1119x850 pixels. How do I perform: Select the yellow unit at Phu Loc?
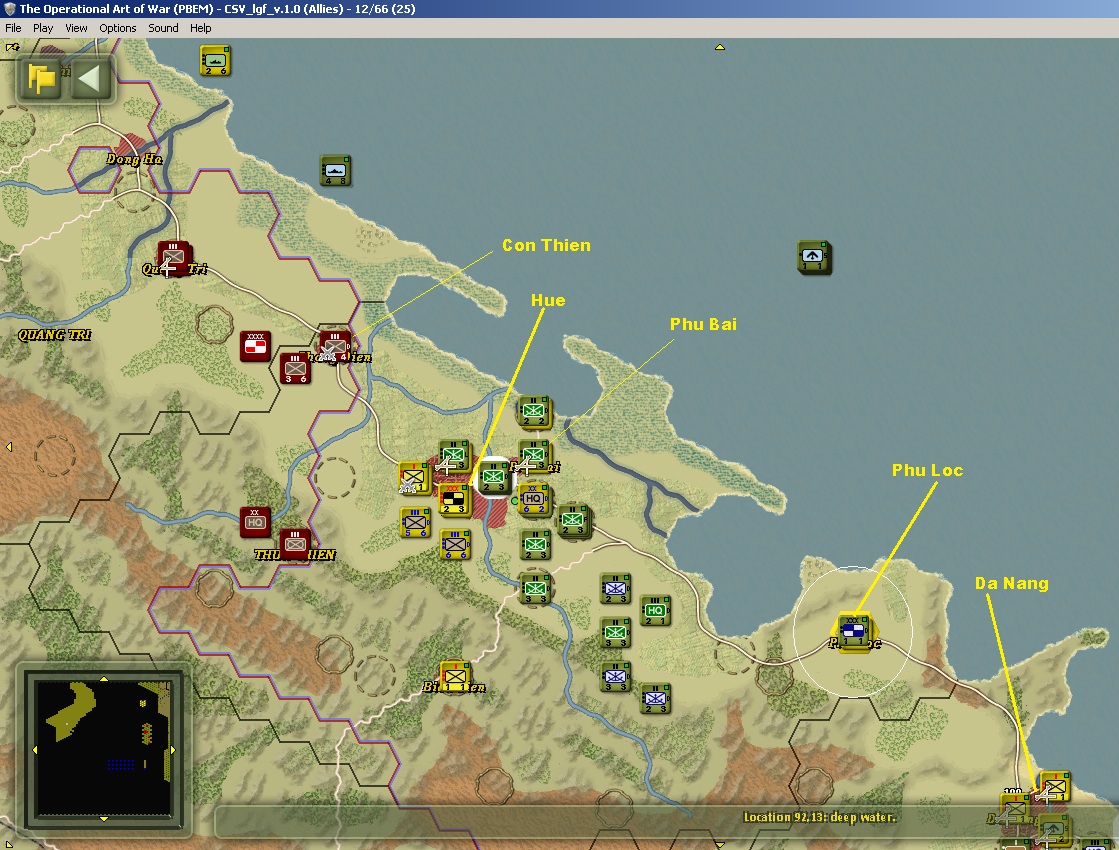coord(853,631)
